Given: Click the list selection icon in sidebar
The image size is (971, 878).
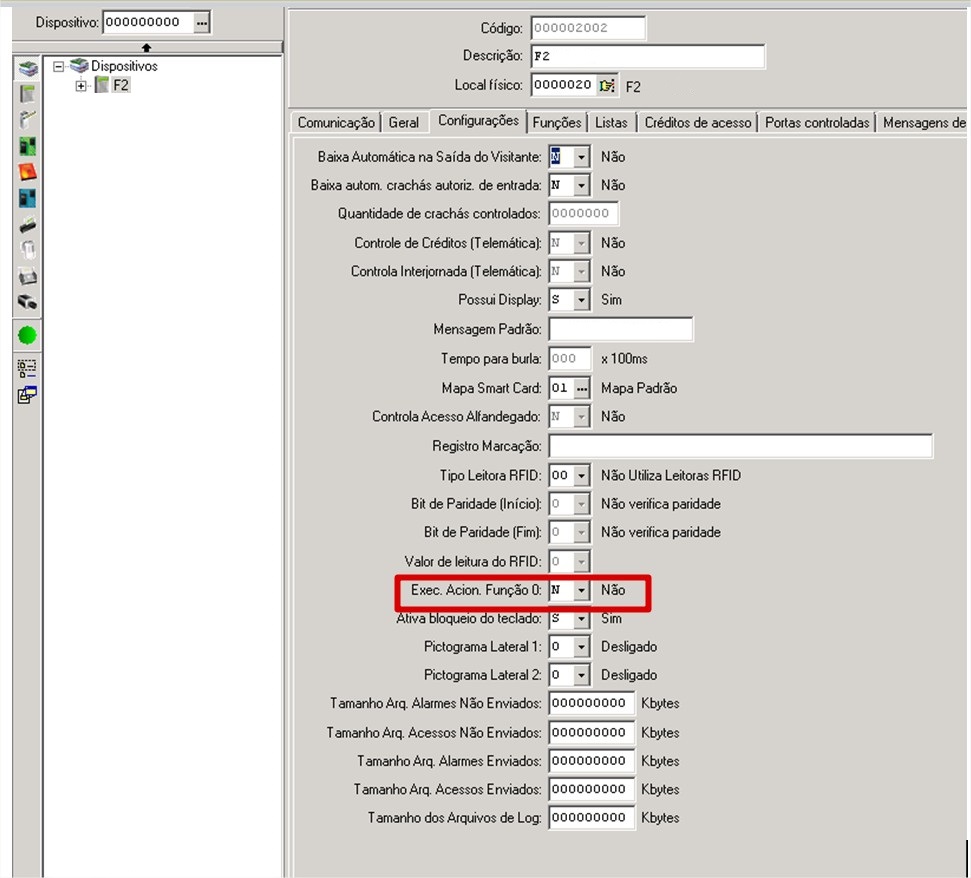Looking at the screenshot, I should point(27,368).
